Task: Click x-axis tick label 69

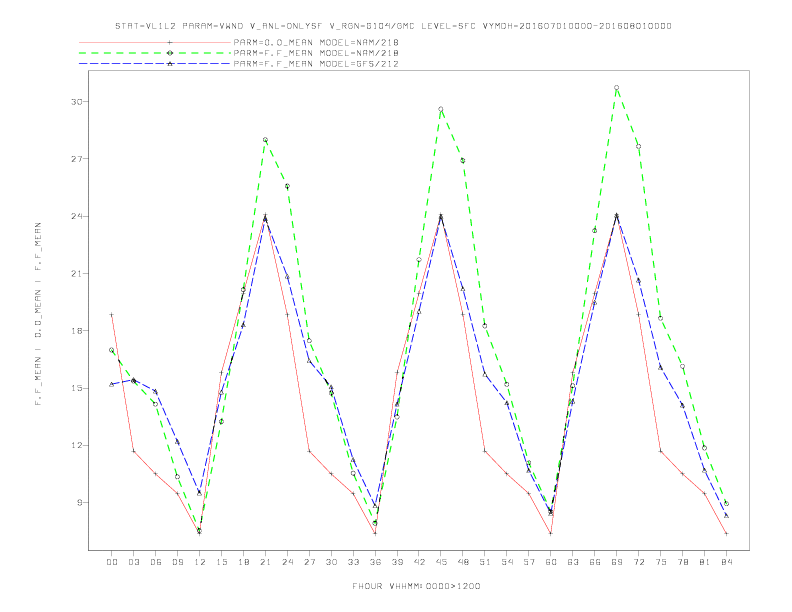Action: (x=617, y=562)
